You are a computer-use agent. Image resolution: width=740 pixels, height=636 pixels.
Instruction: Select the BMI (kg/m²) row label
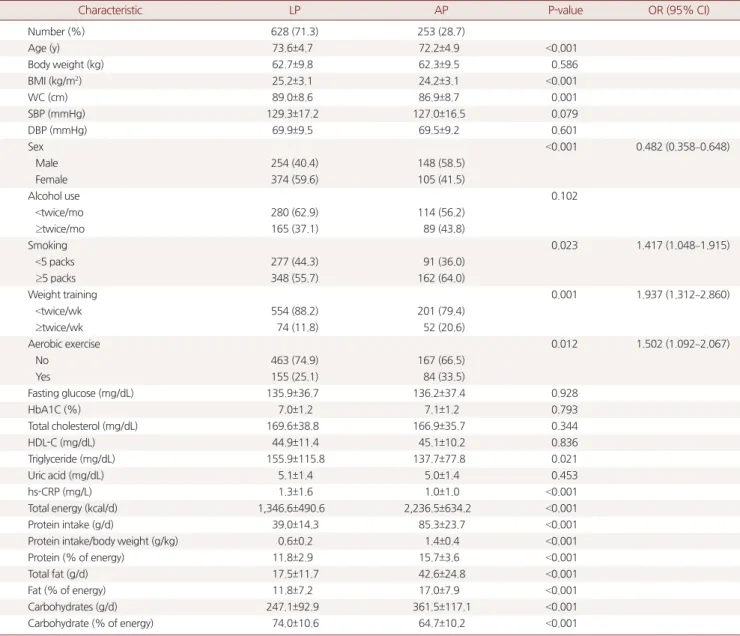pos(55,81)
